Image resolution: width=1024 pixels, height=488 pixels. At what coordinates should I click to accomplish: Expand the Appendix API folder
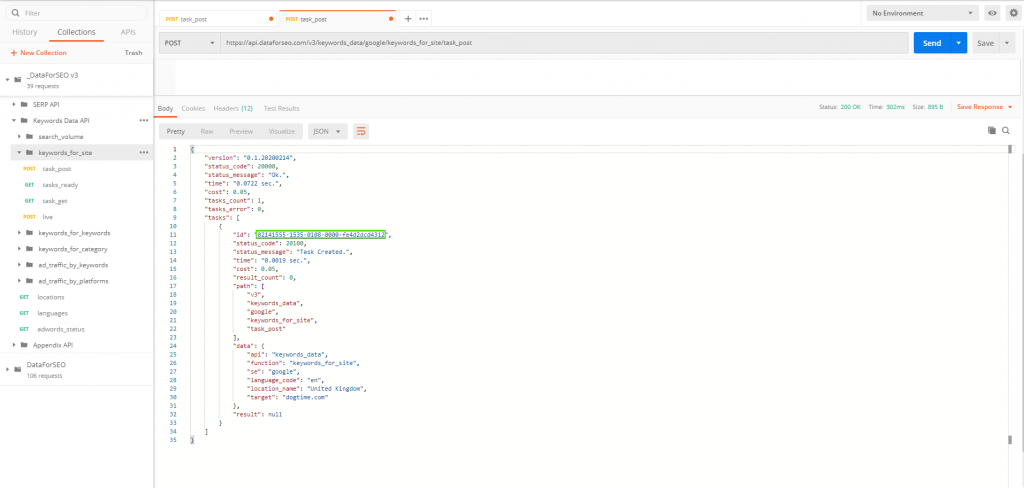coord(14,345)
